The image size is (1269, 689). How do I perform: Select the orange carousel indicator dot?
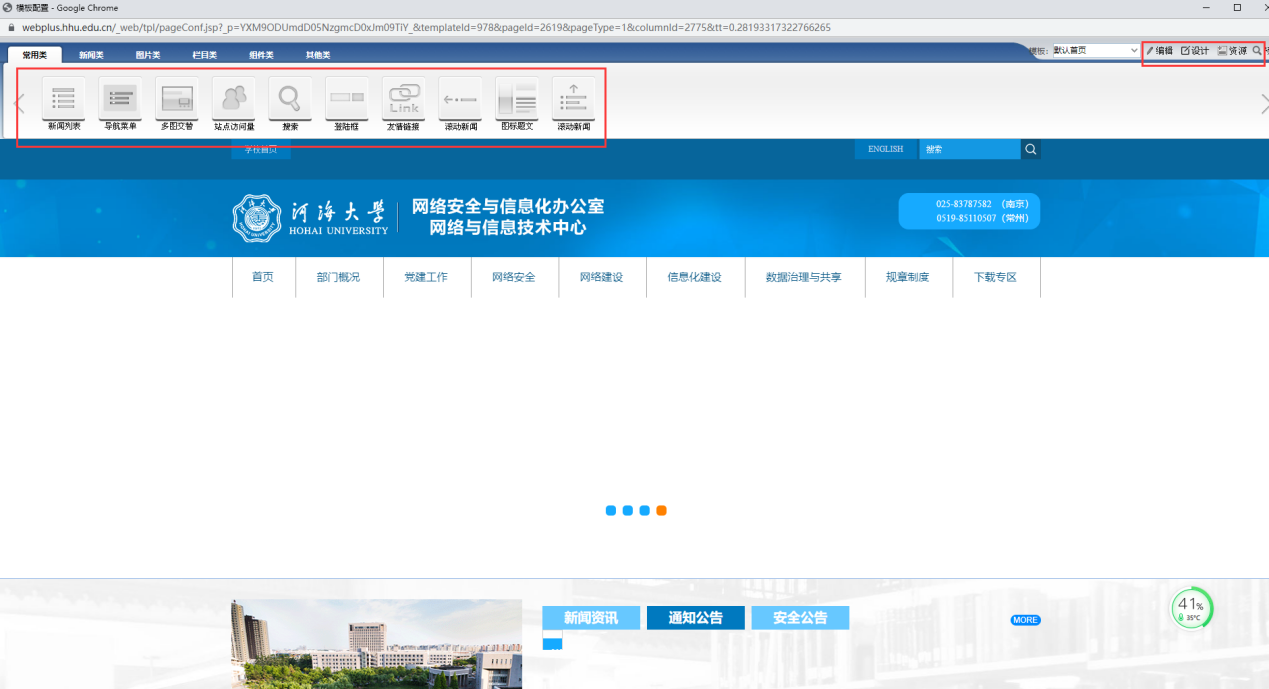coord(661,510)
